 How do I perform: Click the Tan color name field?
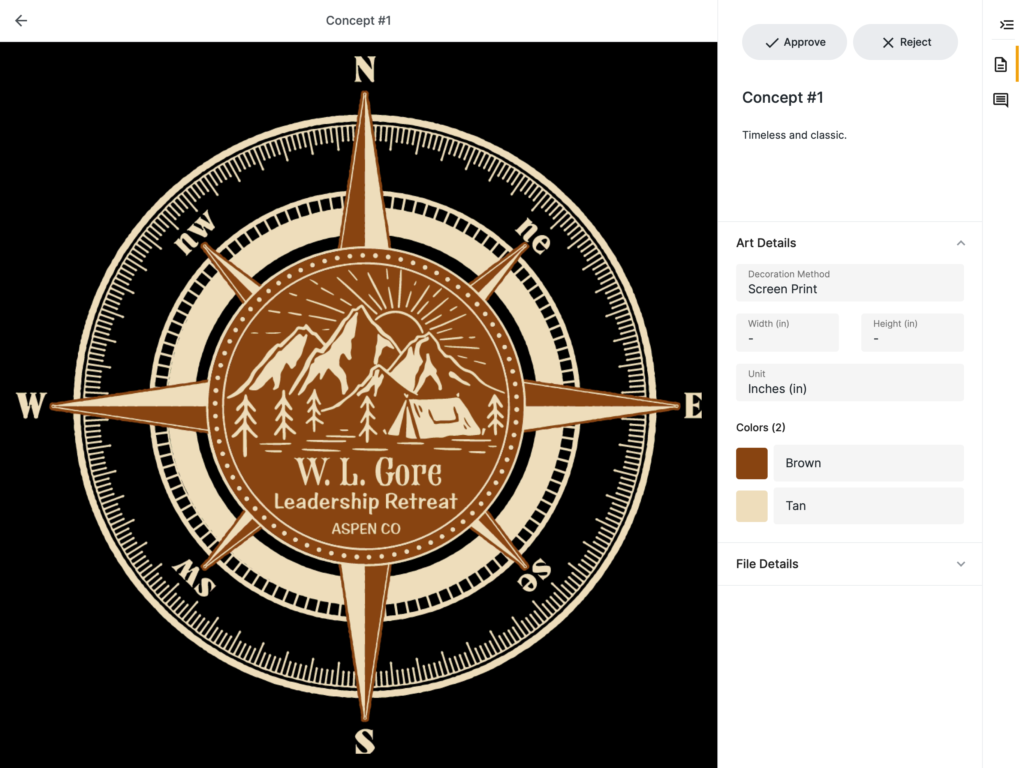click(x=869, y=505)
